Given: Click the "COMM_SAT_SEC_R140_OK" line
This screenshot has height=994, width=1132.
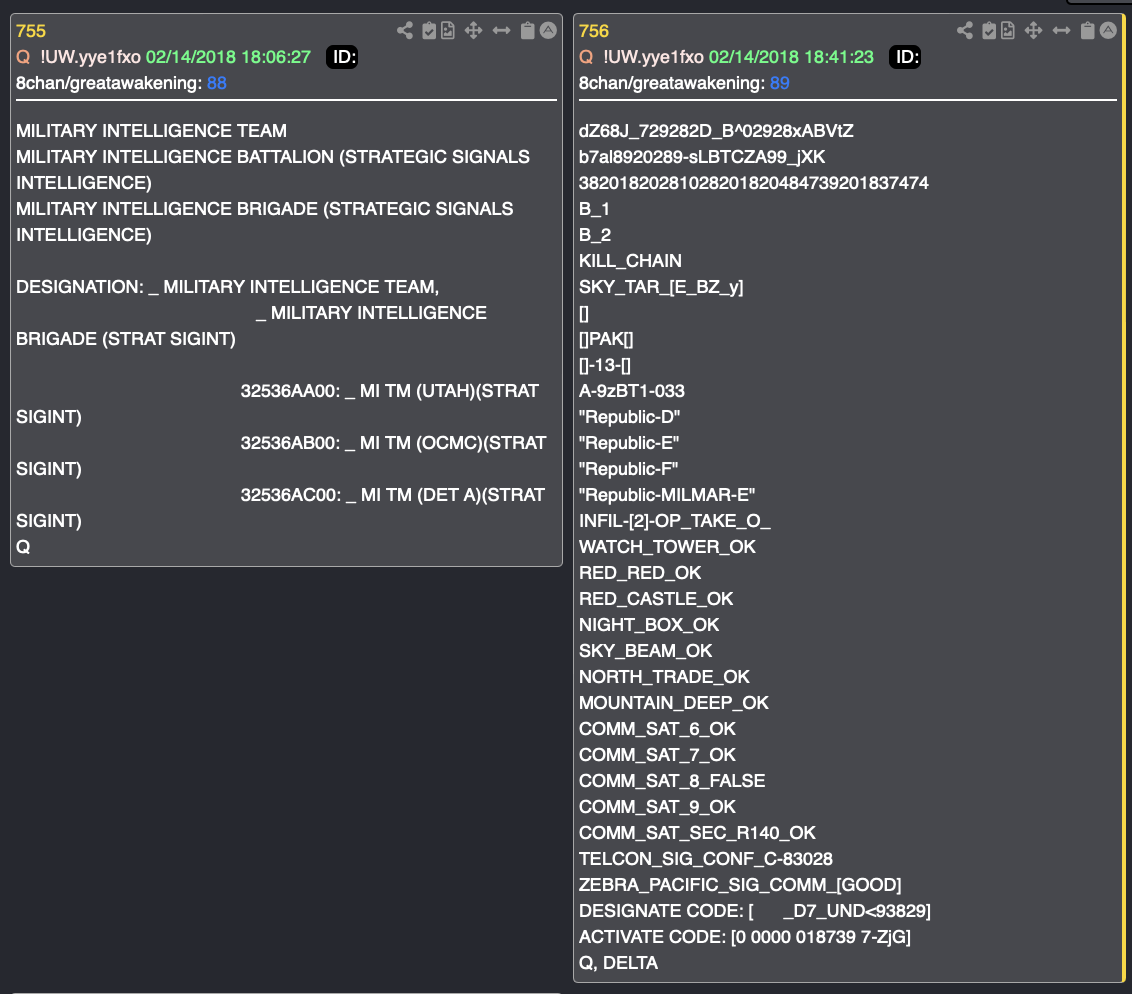Looking at the screenshot, I should 697,832.
